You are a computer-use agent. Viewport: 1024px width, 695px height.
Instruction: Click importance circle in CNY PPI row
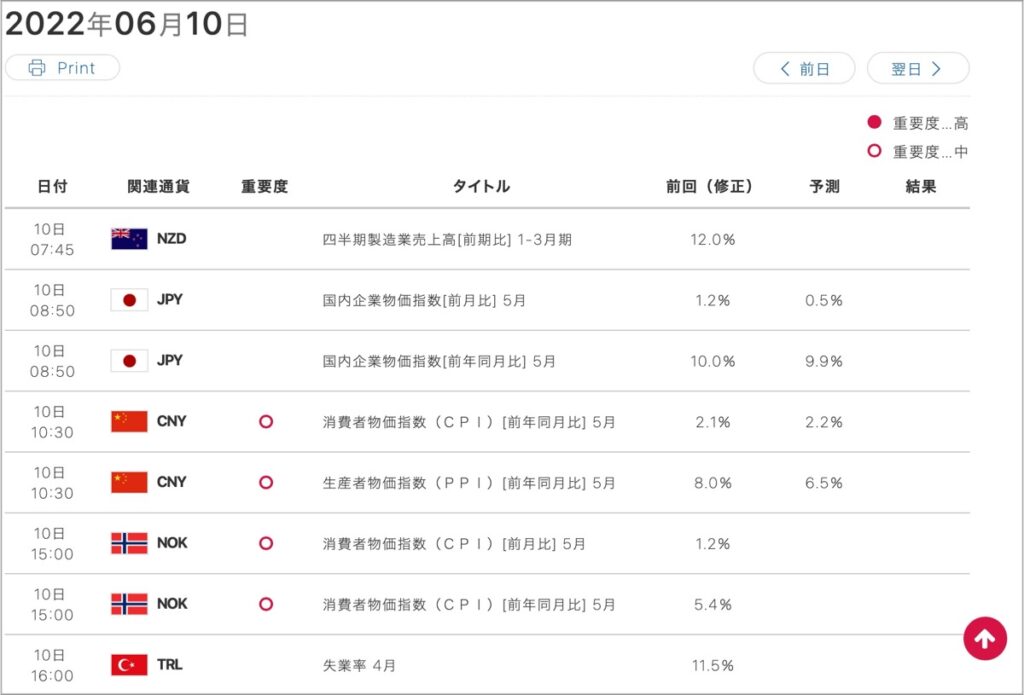[x=266, y=482]
